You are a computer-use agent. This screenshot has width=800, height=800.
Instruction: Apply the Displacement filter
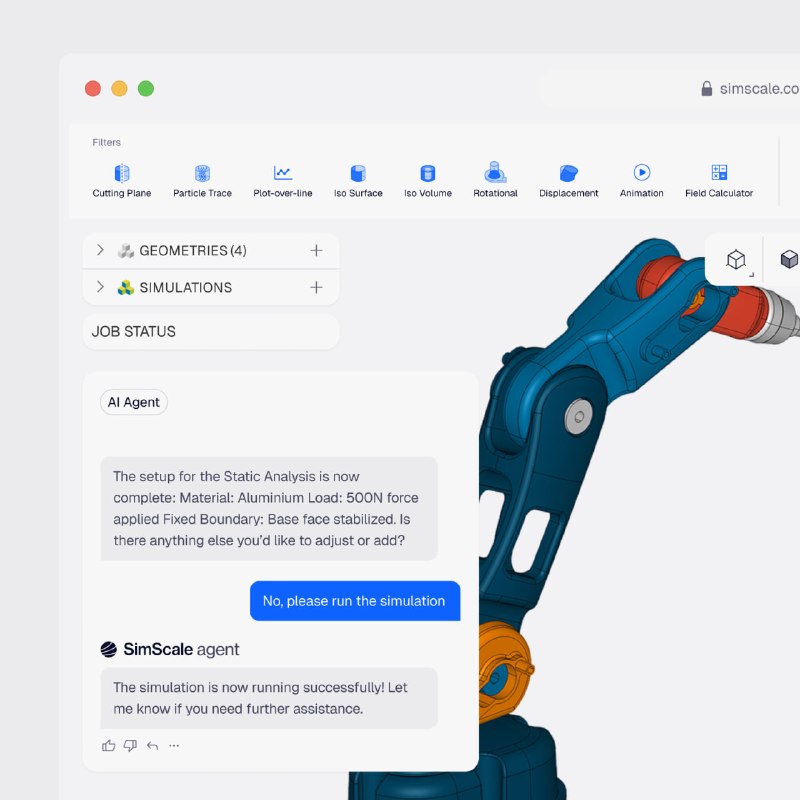568,180
